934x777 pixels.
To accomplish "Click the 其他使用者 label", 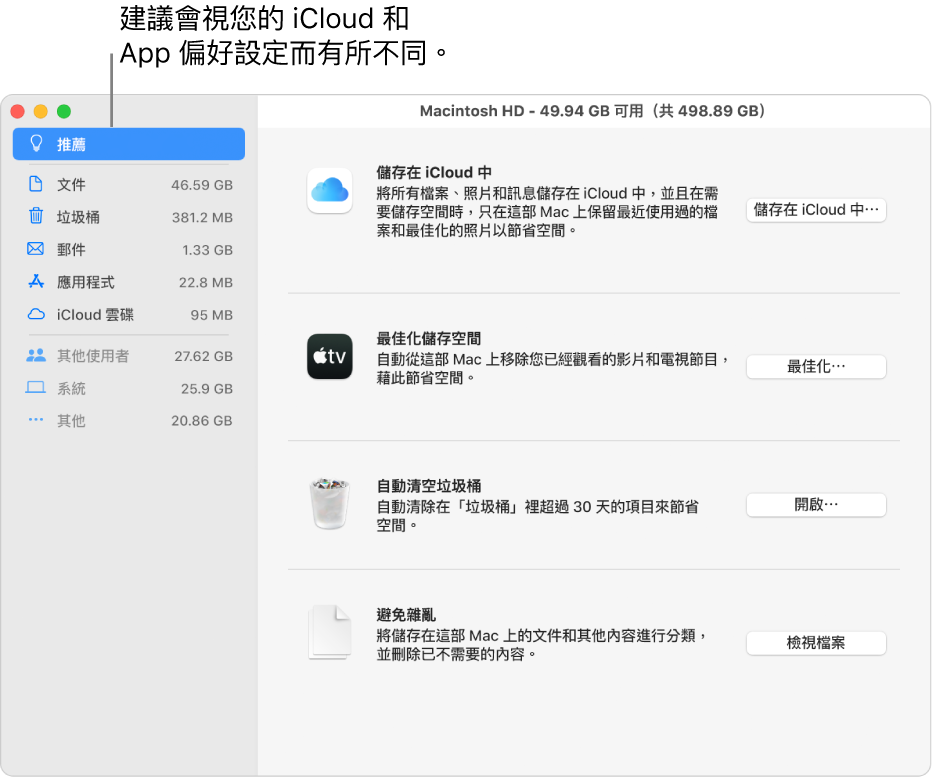I will click(93, 356).
